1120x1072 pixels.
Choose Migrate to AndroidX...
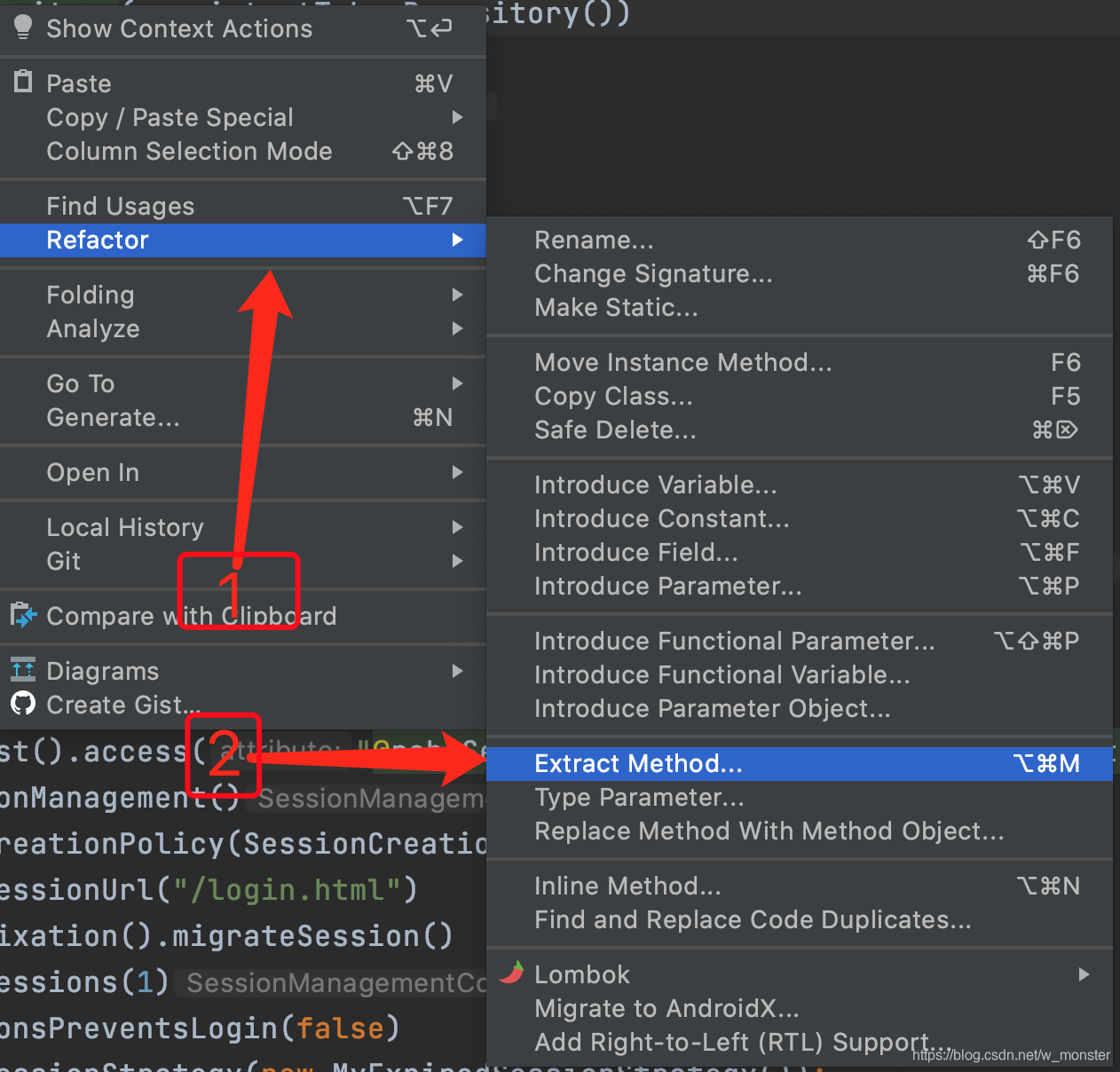coord(800,1008)
